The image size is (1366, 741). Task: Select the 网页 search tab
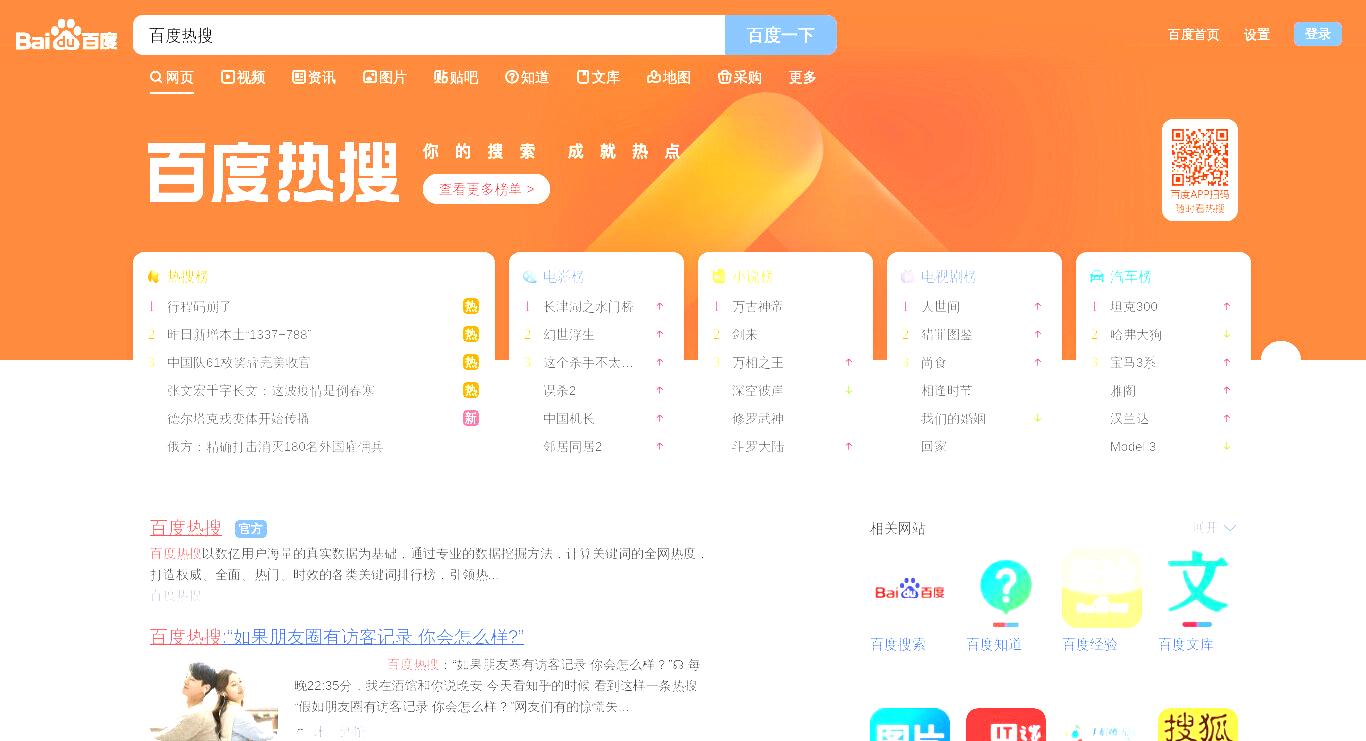[172, 77]
